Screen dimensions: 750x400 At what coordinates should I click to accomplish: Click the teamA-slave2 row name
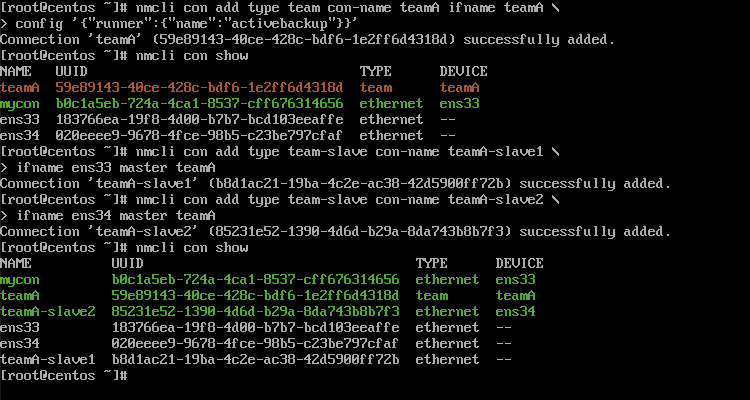[x=48, y=311]
